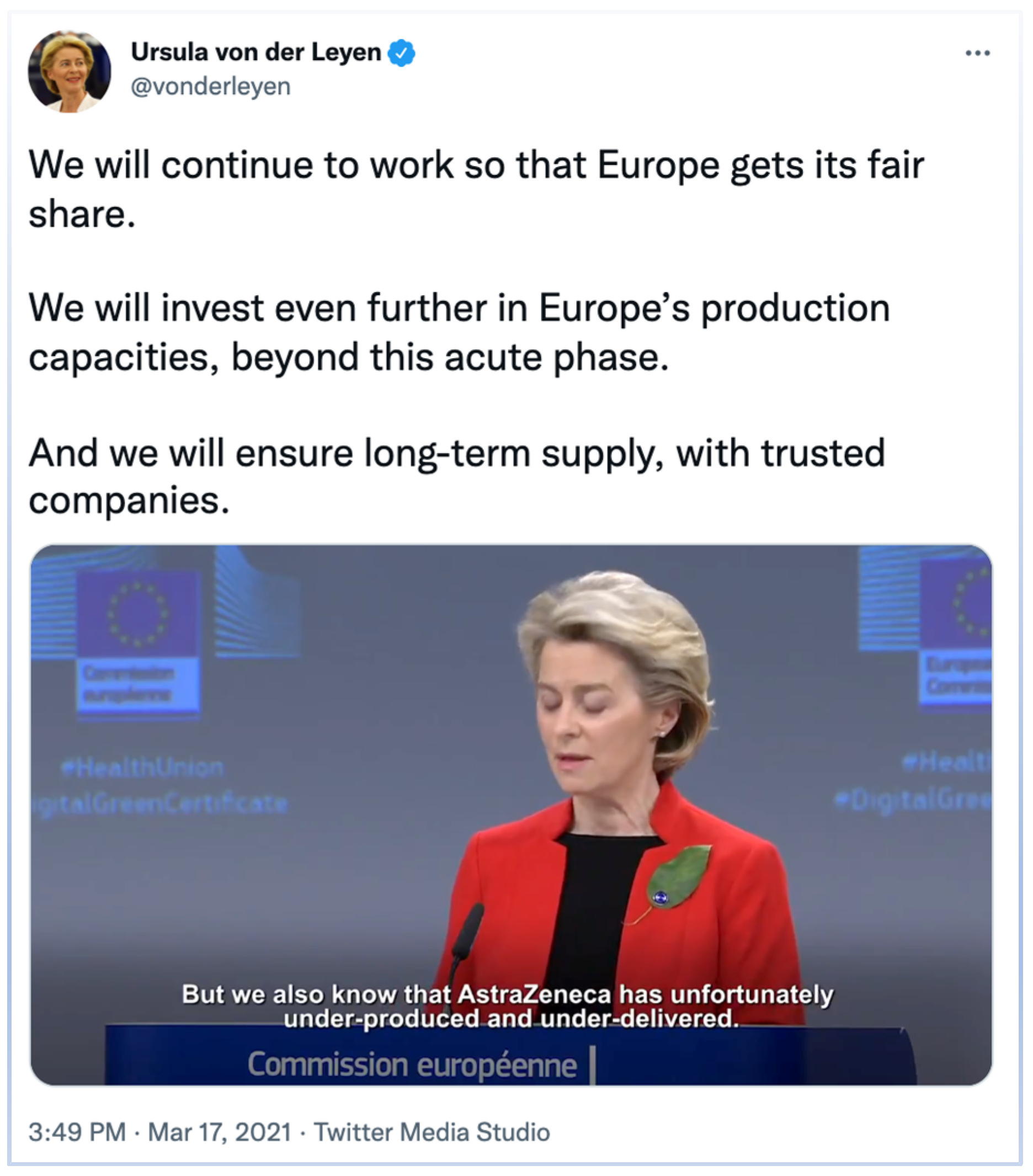Screen dimensions: 1033x1176
Task: Click Ursula von der Leyen's profile avatar
Action: [x=69, y=72]
